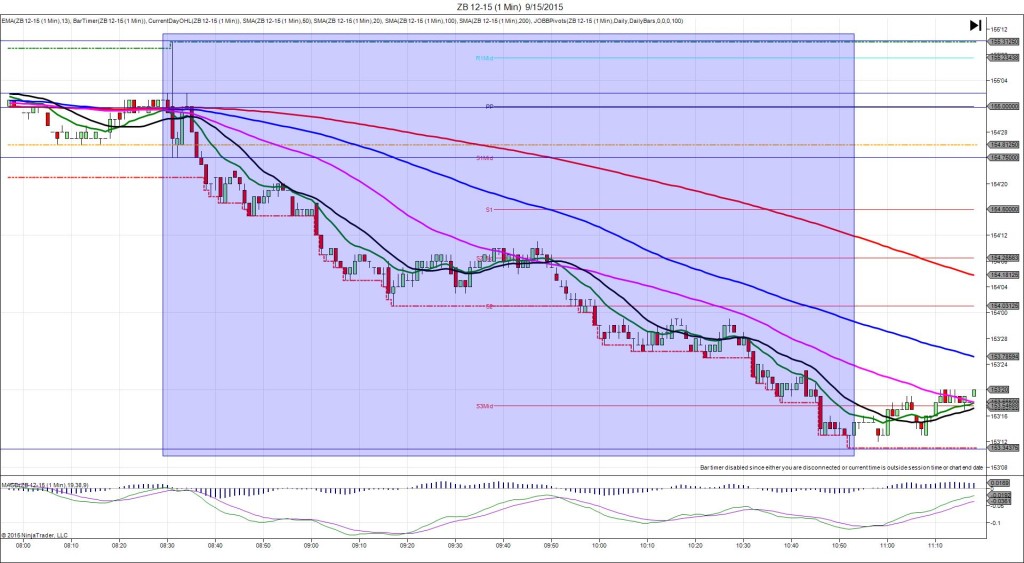Click the S3Mid pivot label
Screen dimensions: 1024x563
tap(484, 406)
